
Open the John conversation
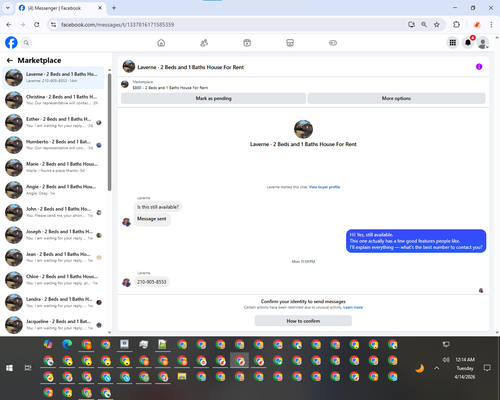click(53, 212)
